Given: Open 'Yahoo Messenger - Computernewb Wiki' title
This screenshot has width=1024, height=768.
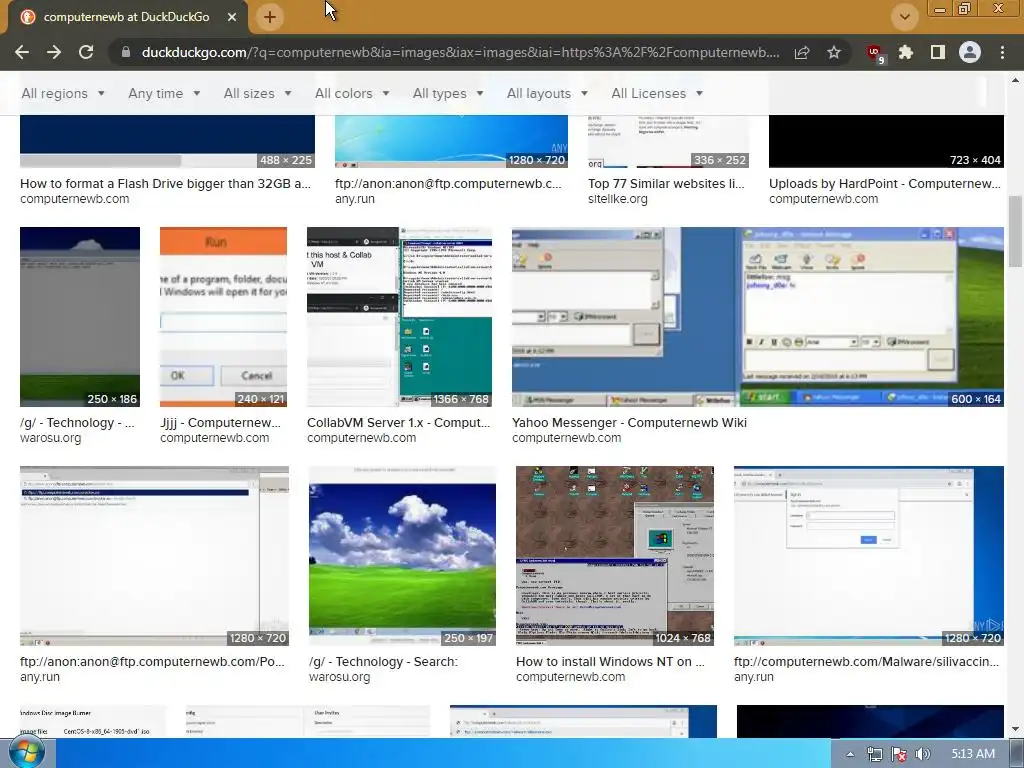Looking at the screenshot, I should 630,423.
